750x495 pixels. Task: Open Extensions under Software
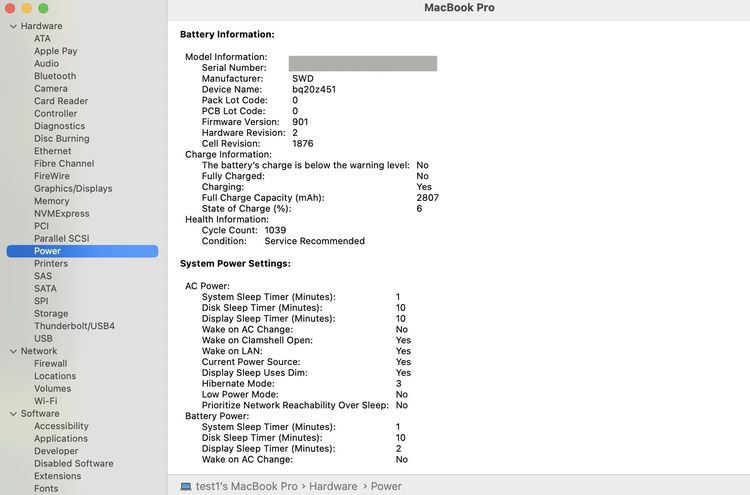pyautogui.click(x=57, y=476)
